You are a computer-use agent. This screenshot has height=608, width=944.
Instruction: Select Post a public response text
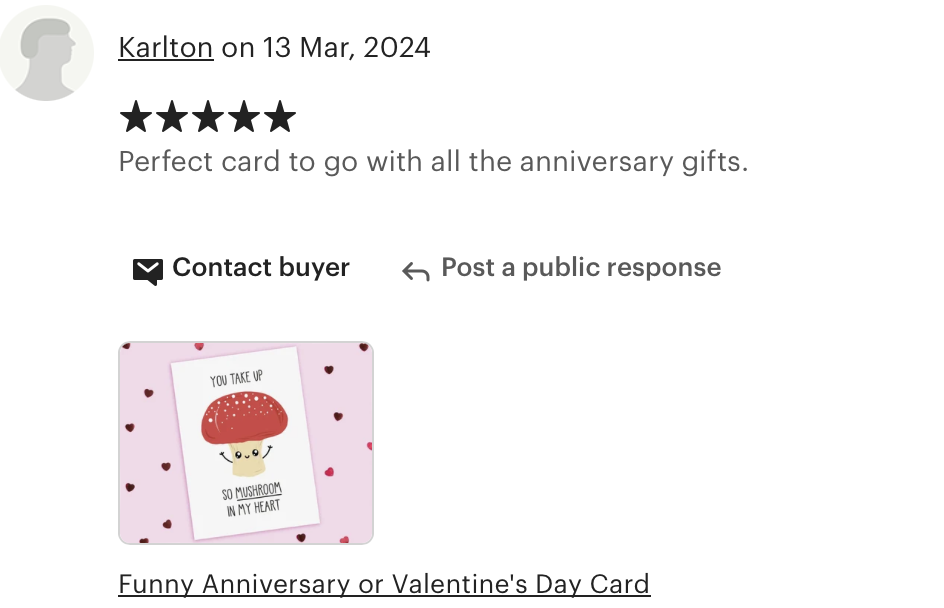[x=581, y=267]
